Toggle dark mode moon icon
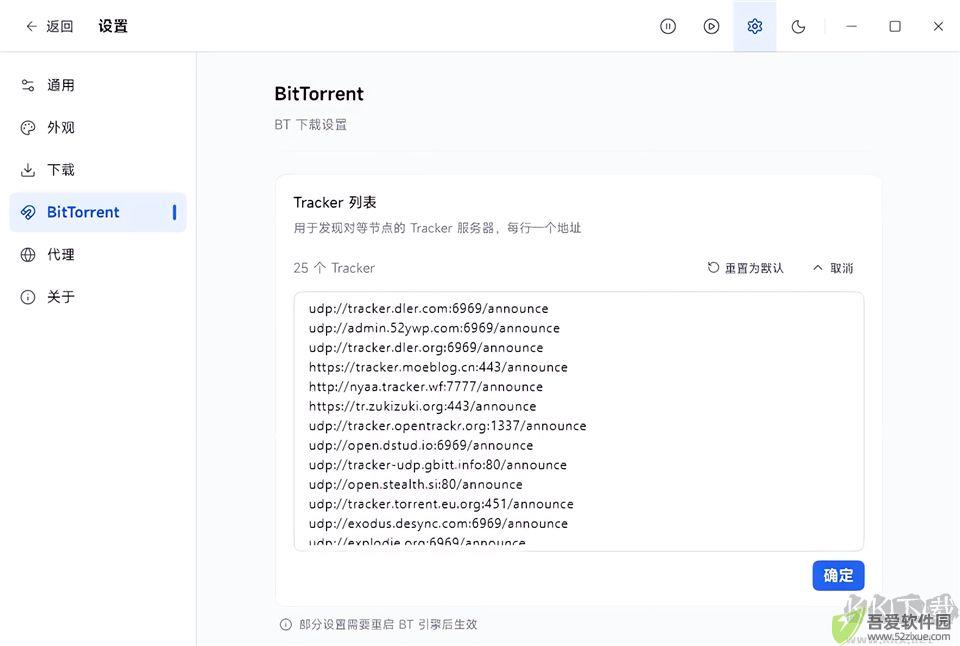The width and height of the screenshot is (960, 646). [798, 26]
